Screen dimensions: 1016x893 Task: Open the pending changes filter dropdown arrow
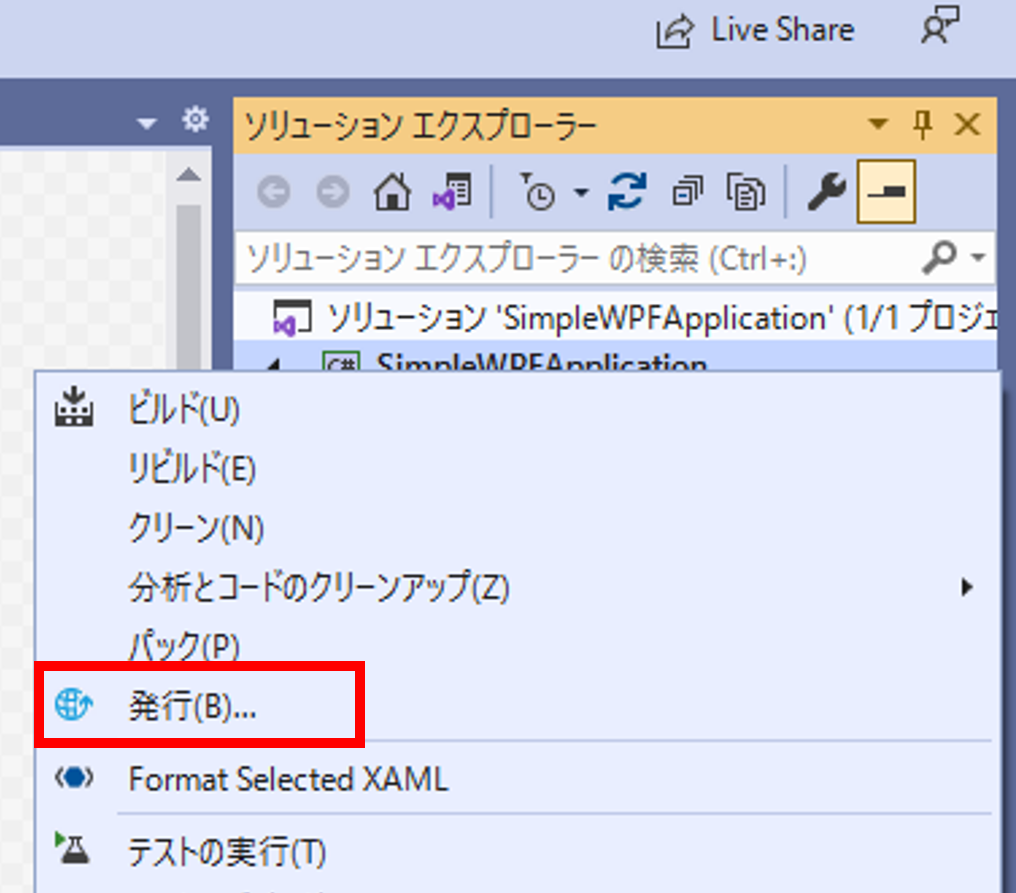point(581,194)
